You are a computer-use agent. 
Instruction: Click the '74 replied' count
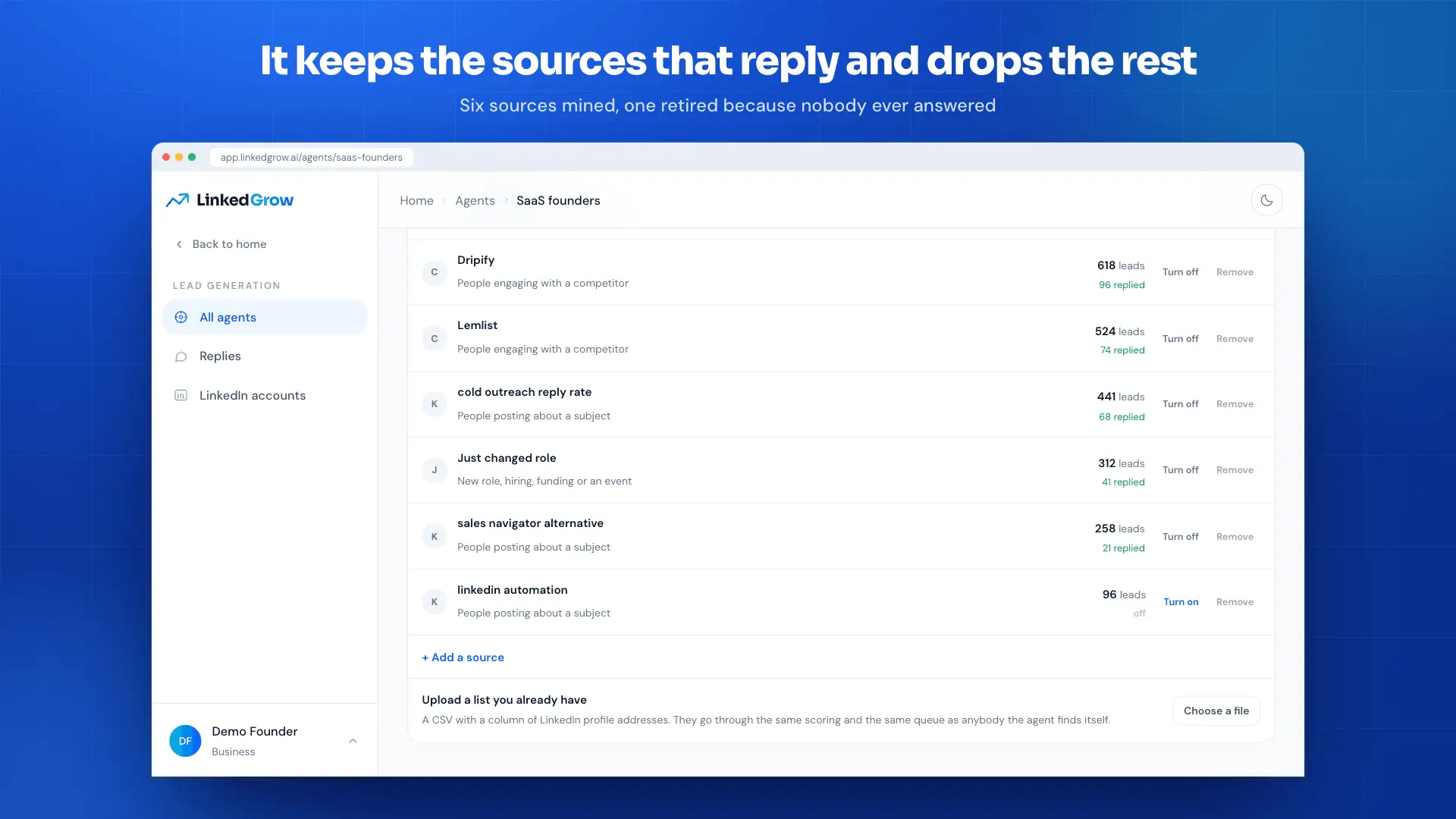click(x=1122, y=350)
